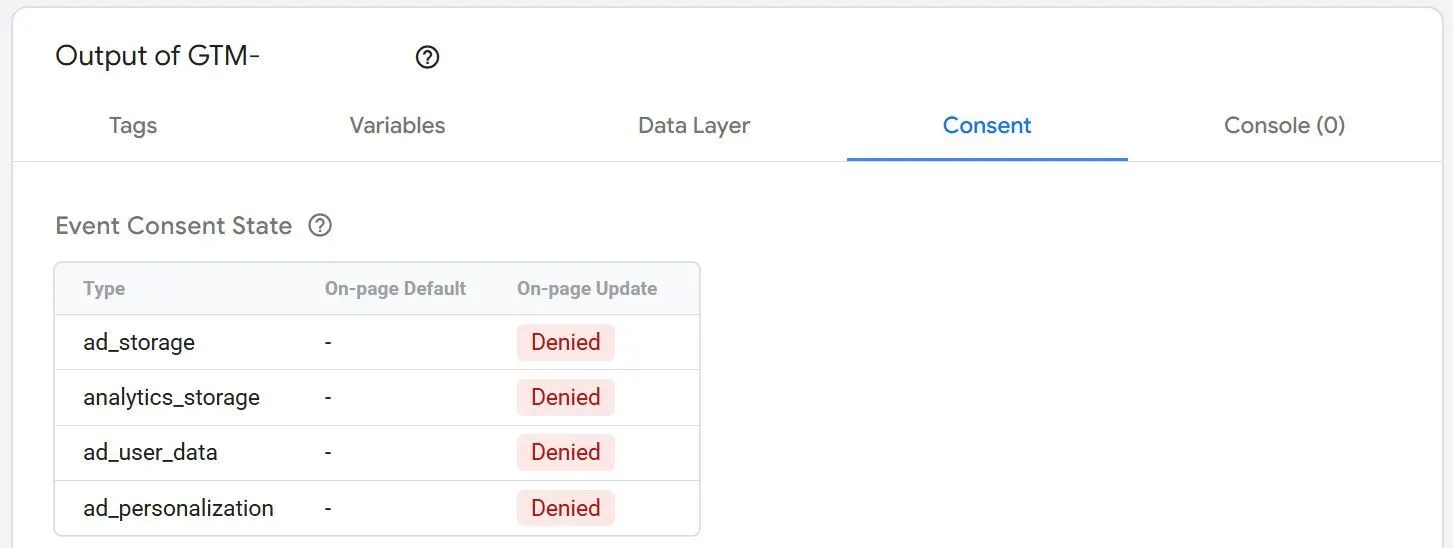The height and width of the screenshot is (548, 1453).
Task: Click Denied badge for ad_user_data
Action: pyautogui.click(x=565, y=452)
